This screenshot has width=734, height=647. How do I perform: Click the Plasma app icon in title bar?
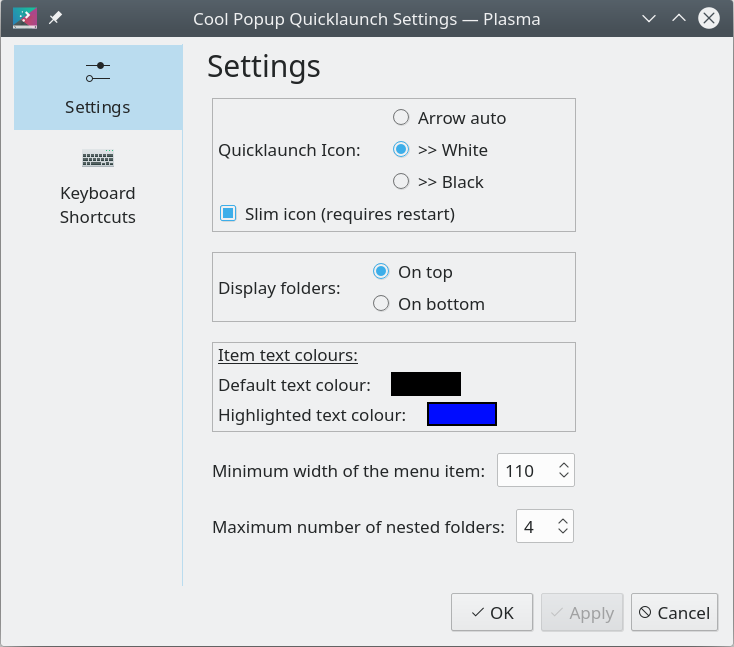point(25,18)
